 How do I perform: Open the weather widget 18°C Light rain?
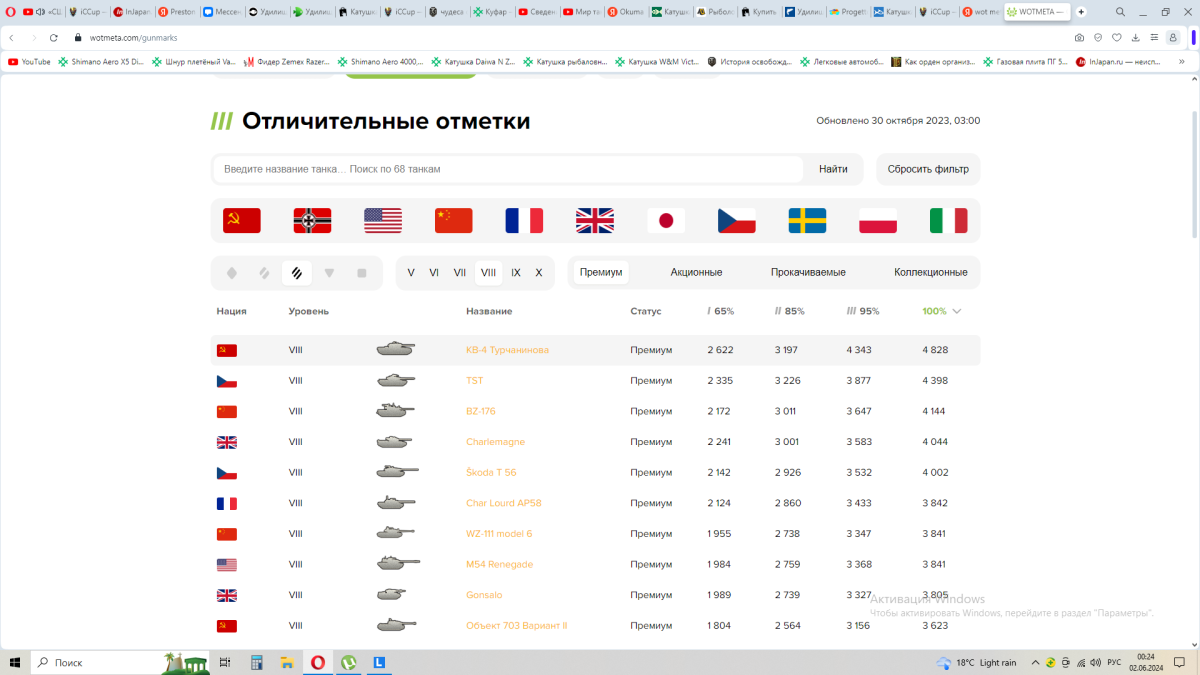(x=976, y=662)
